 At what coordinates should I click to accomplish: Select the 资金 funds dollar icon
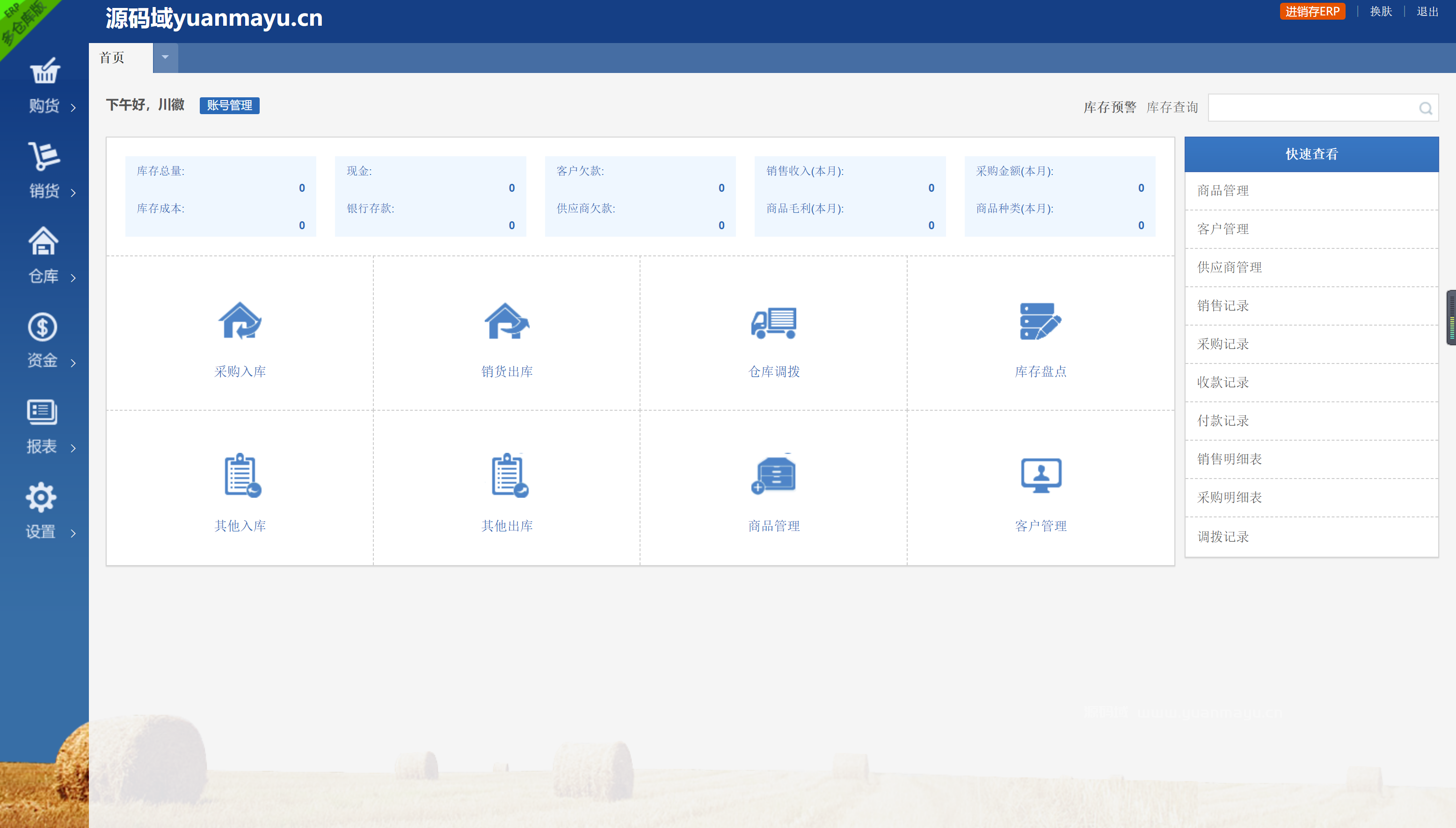click(42, 327)
